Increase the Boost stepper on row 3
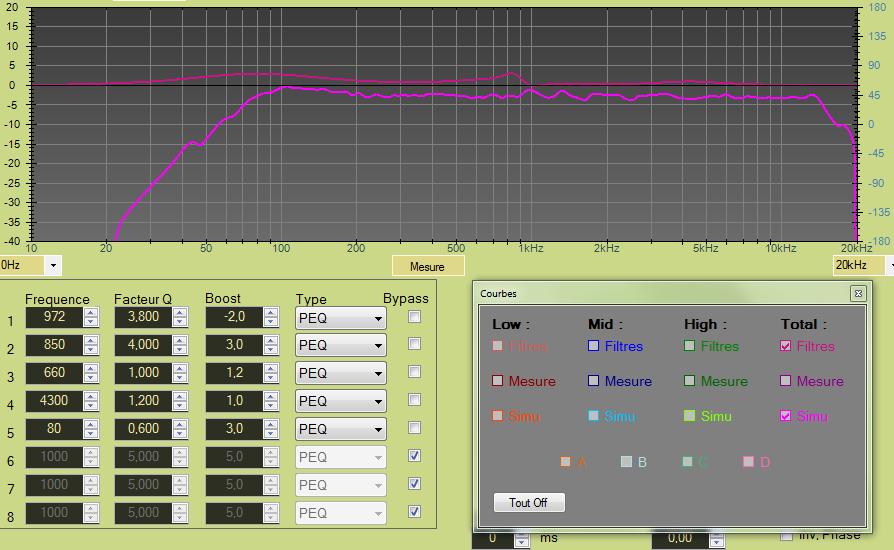Image resolution: width=894 pixels, height=550 pixels. (270, 369)
